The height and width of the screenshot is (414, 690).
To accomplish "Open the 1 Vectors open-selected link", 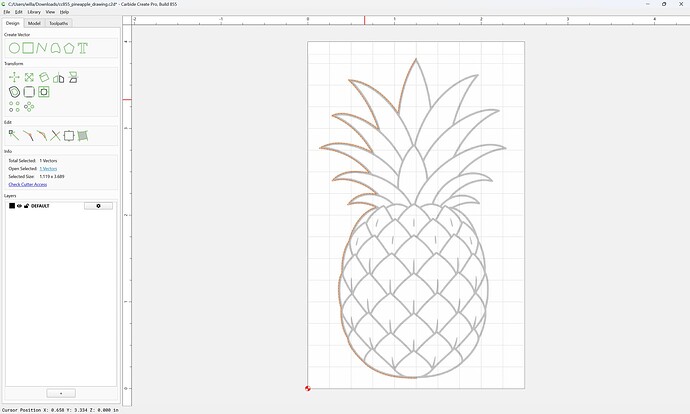I will tap(48, 169).
